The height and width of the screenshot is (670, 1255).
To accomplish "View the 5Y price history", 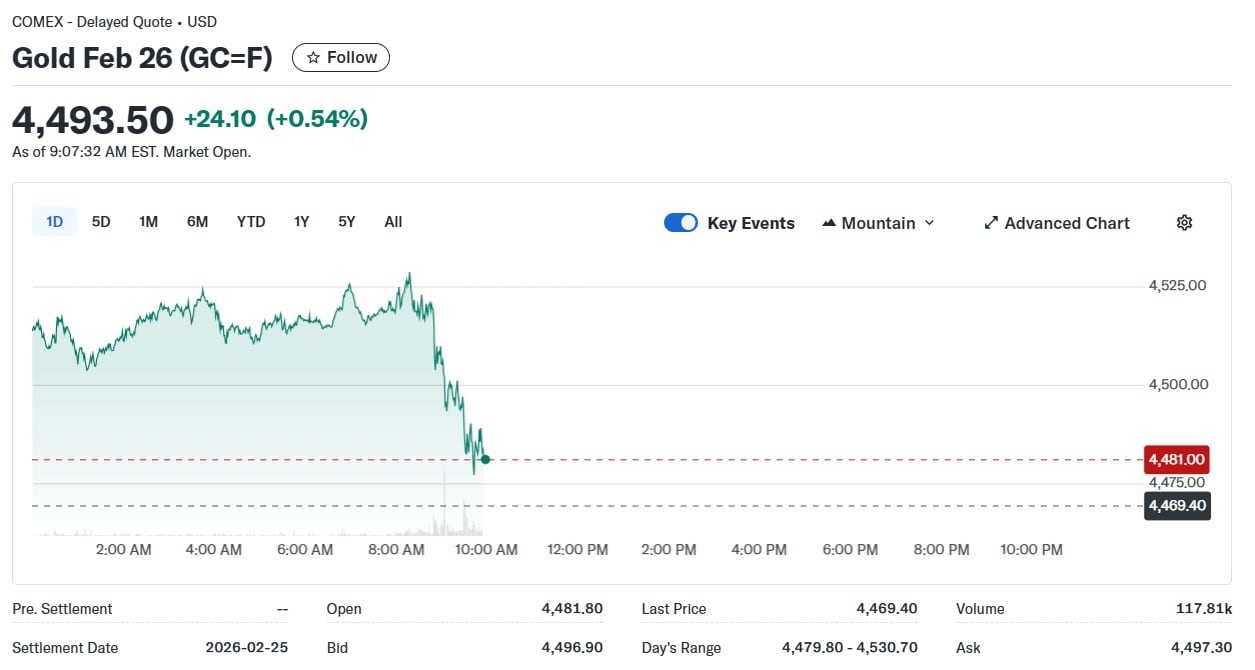I will point(346,222).
